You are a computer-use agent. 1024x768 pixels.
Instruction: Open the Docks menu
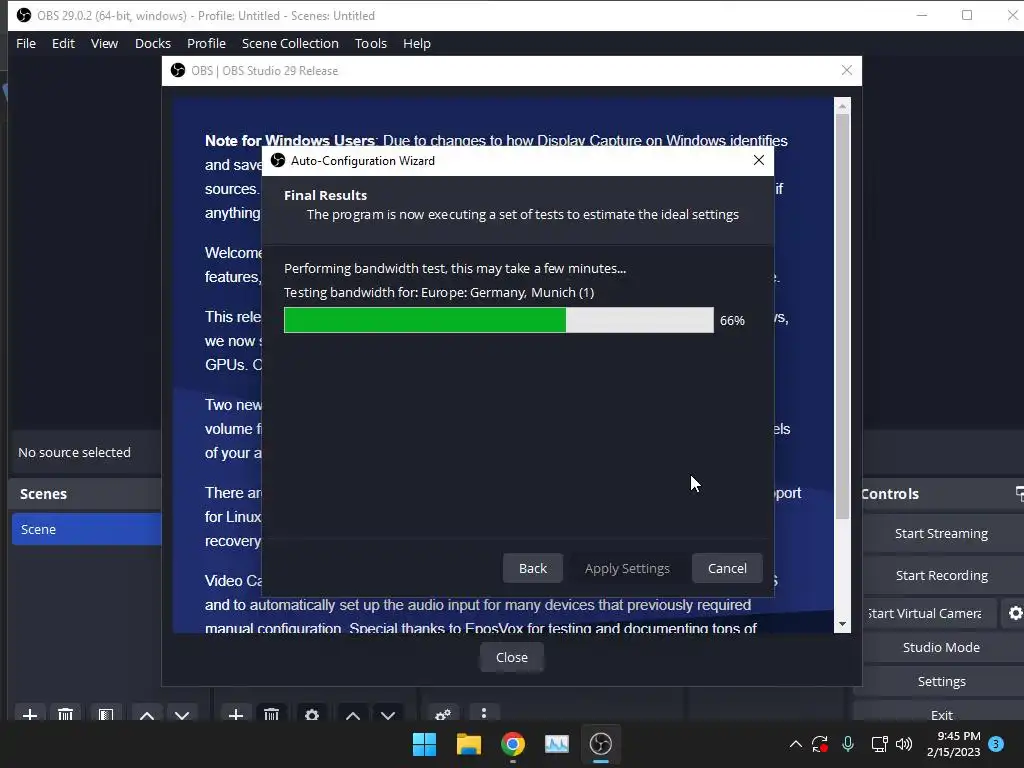pyautogui.click(x=153, y=43)
